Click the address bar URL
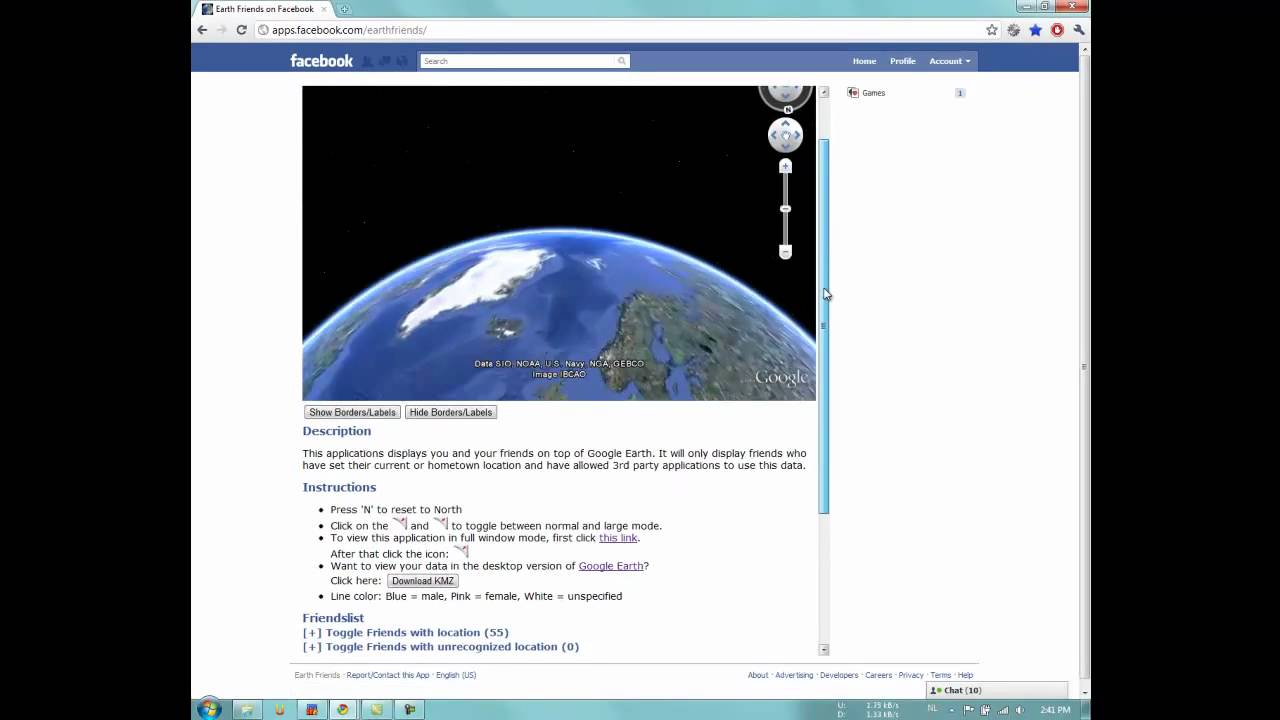The height and width of the screenshot is (720, 1280). [x=349, y=30]
